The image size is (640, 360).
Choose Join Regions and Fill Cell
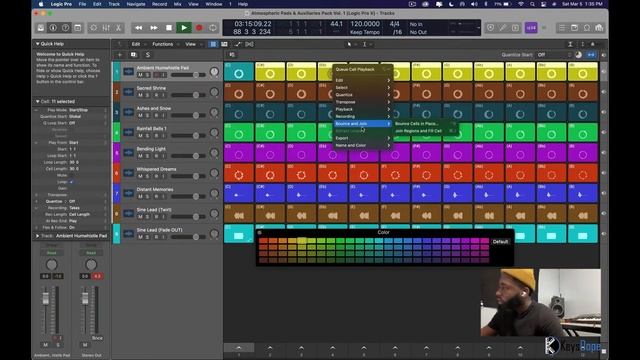pos(424,131)
